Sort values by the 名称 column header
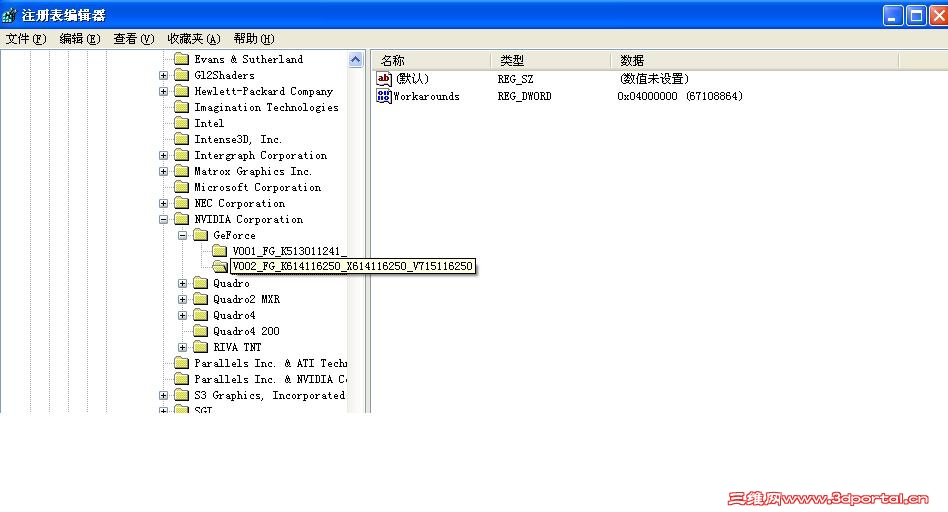This screenshot has height=512, width=948. [x=431, y=60]
